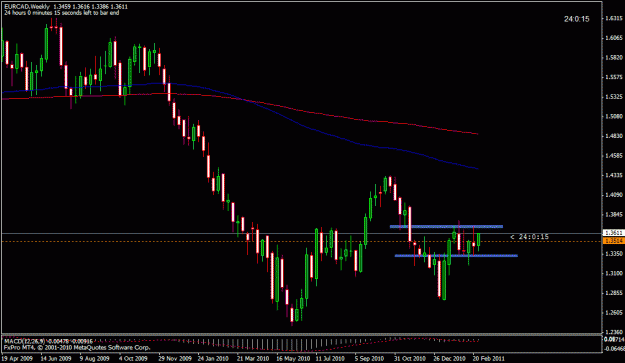Click the 1.5575 price axis label
Screen dimensions: 625x363
(614, 77)
